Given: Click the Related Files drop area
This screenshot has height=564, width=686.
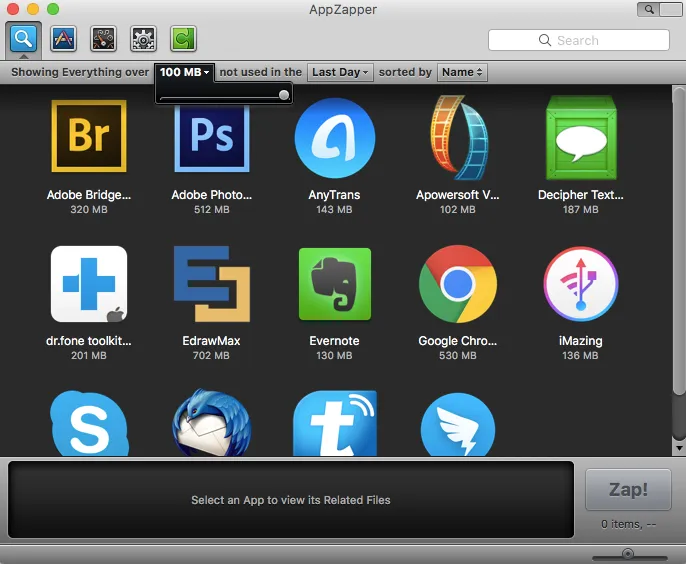Looking at the screenshot, I should pos(291,500).
